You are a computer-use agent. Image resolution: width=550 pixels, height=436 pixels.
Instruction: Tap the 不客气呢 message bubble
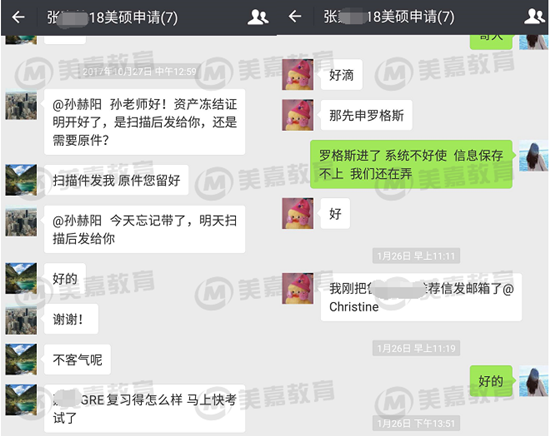click(x=77, y=360)
